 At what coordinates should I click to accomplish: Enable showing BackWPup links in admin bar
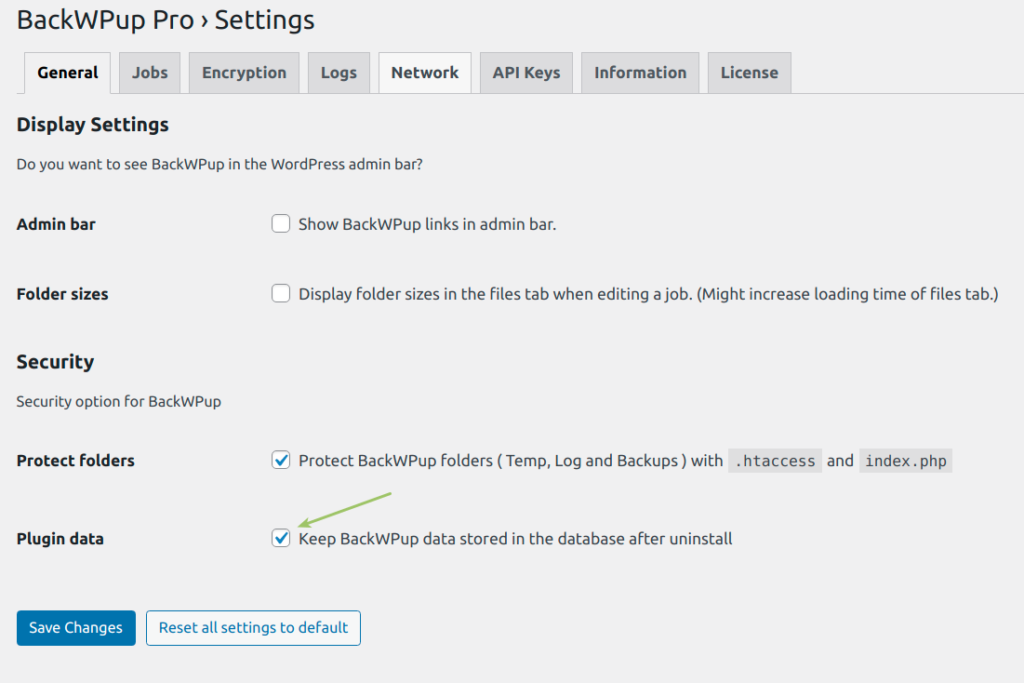pyautogui.click(x=281, y=223)
